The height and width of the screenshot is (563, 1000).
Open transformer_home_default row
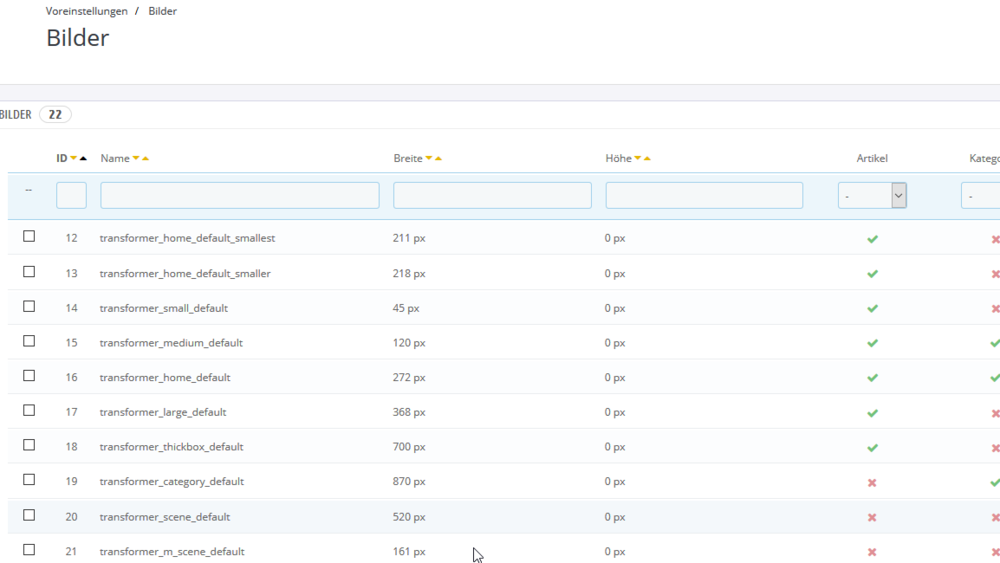[165, 377]
